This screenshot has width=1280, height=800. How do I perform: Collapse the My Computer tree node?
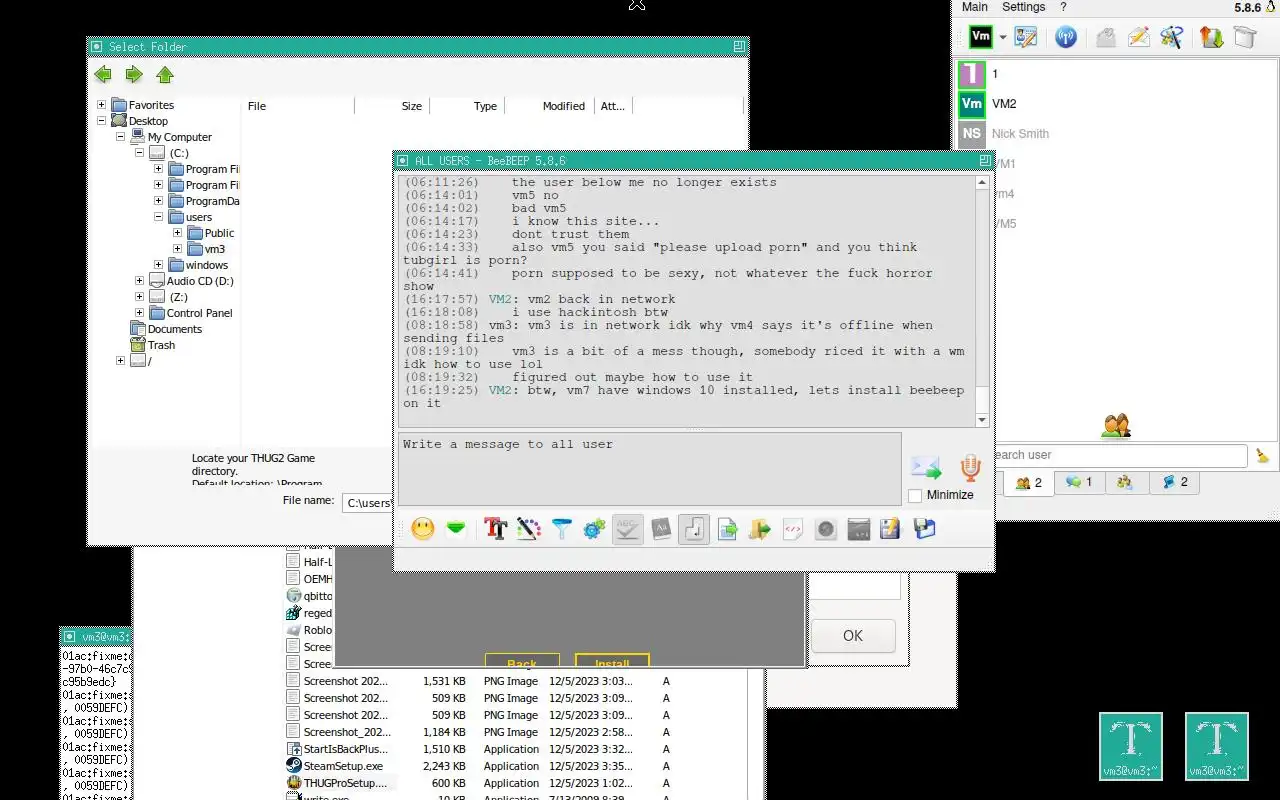pos(120,137)
